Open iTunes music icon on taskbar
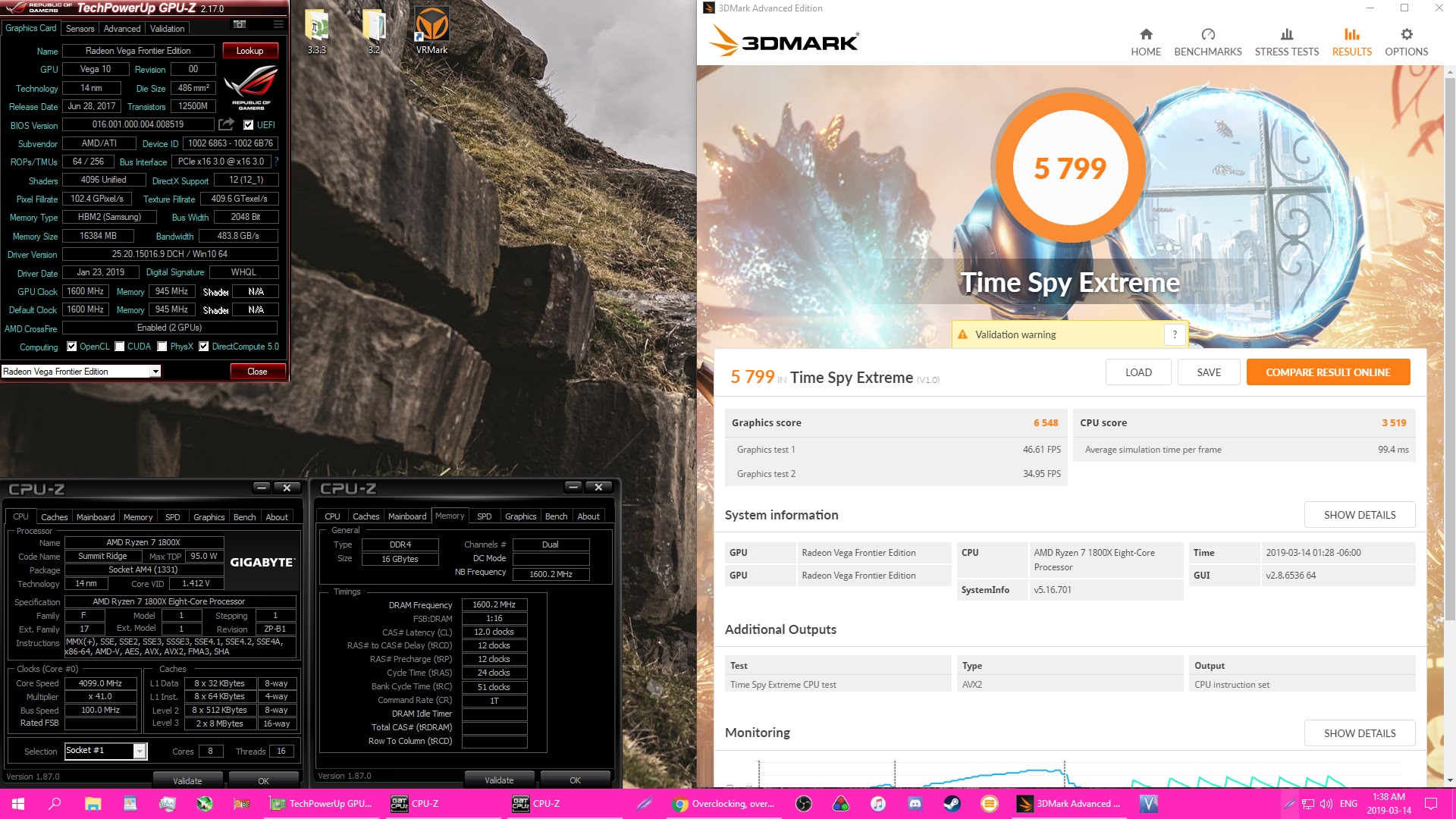 point(878,804)
